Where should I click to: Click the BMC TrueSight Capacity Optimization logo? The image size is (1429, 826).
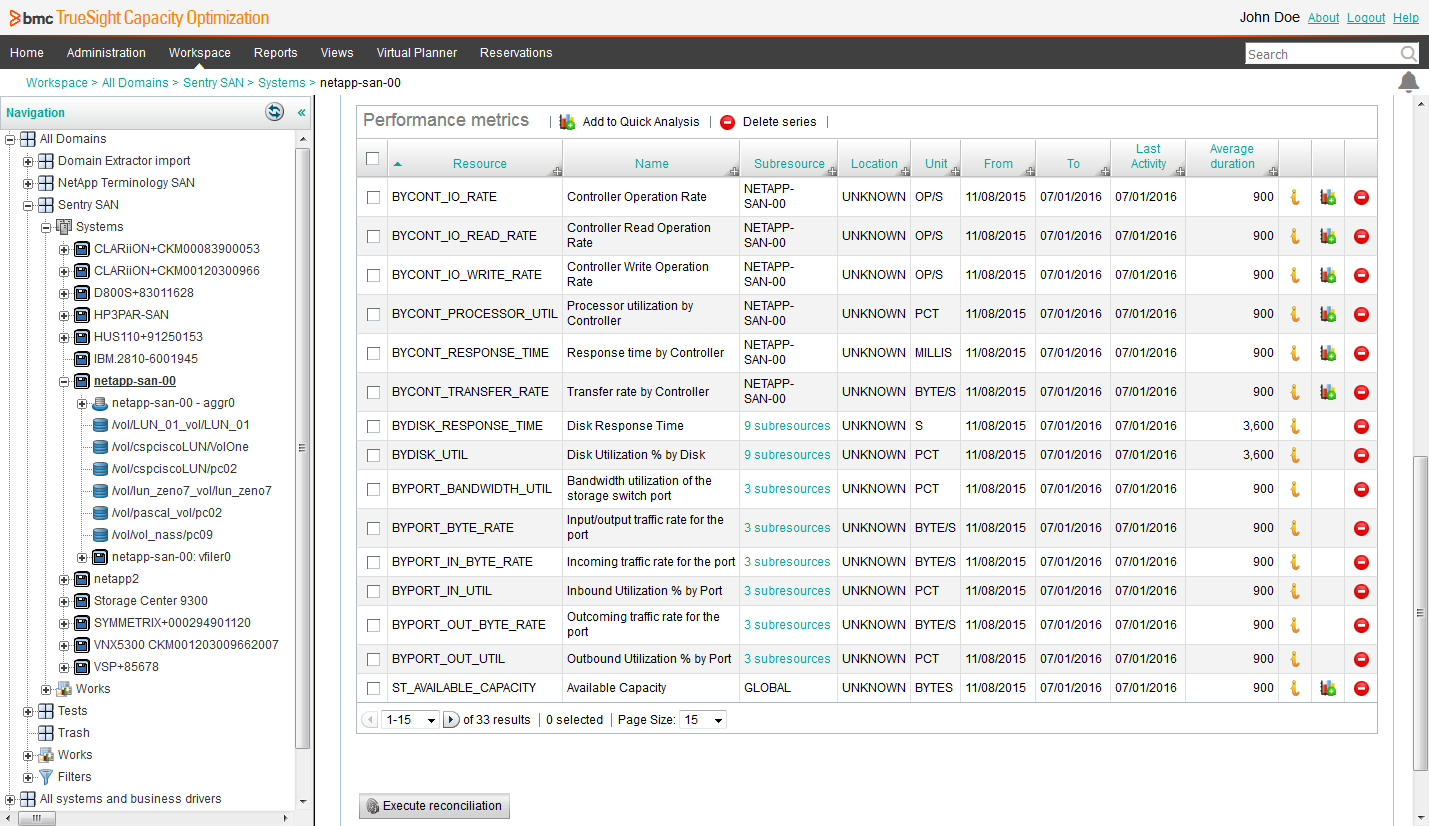[x=139, y=18]
